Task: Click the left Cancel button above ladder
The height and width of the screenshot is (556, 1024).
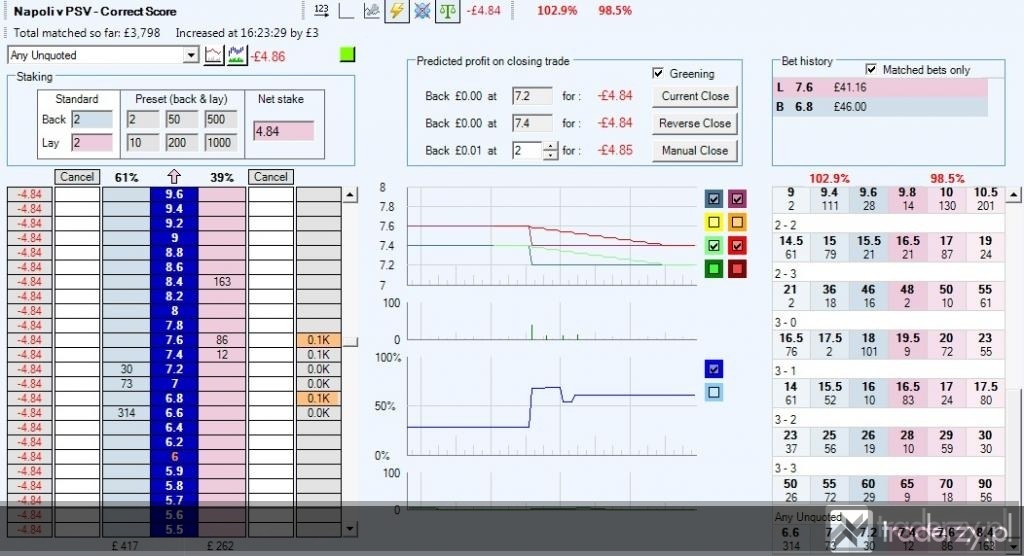Action: (x=77, y=176)
